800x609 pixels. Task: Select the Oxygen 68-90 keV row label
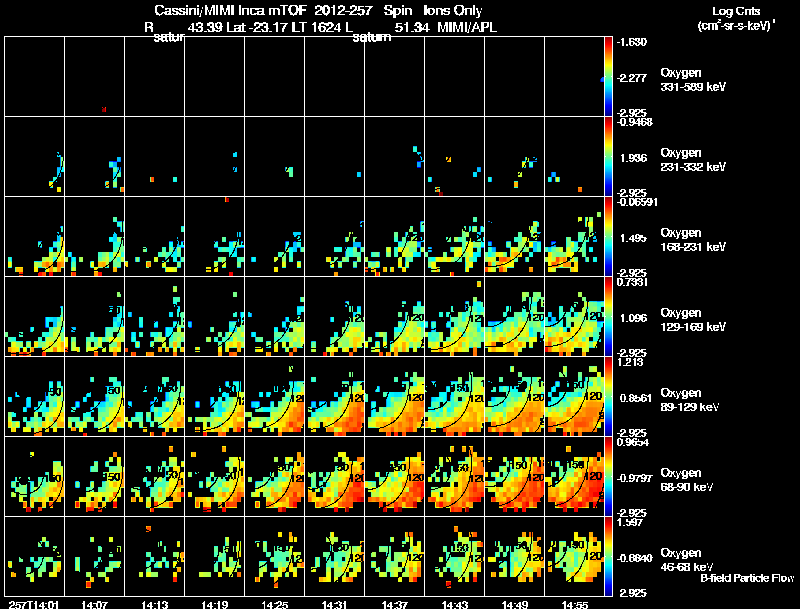(x=686, y=479)
